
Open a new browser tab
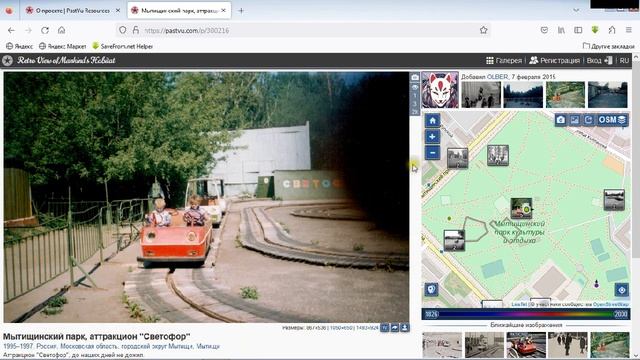point(241,11)
